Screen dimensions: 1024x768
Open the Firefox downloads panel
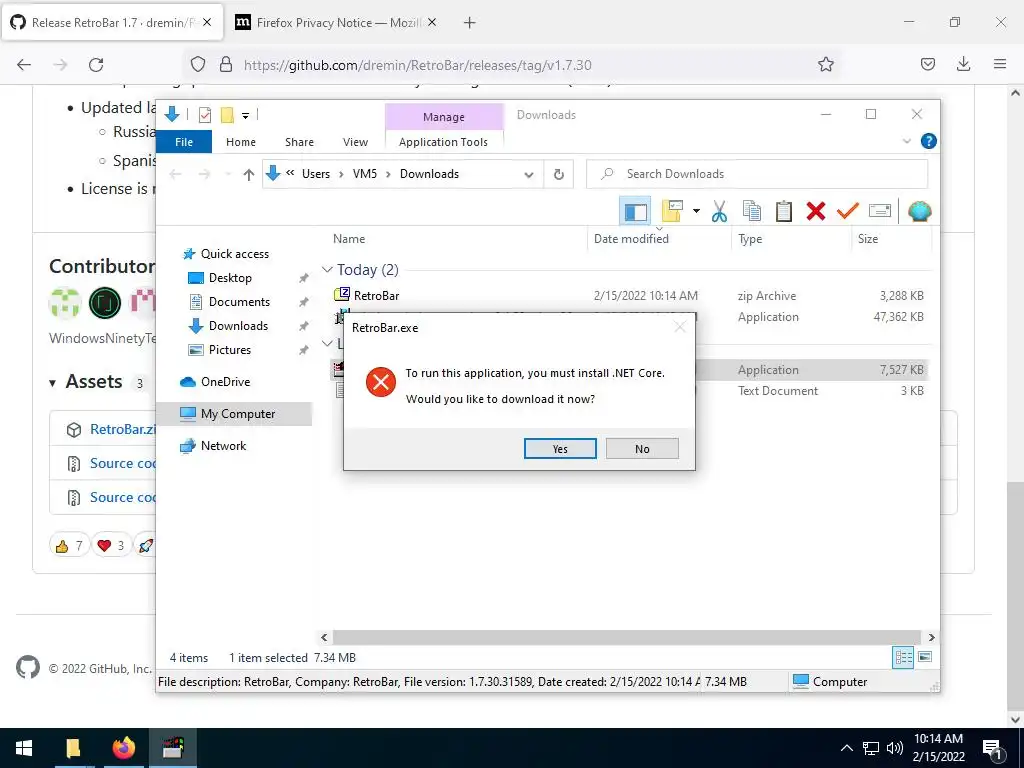coord(963,65)
